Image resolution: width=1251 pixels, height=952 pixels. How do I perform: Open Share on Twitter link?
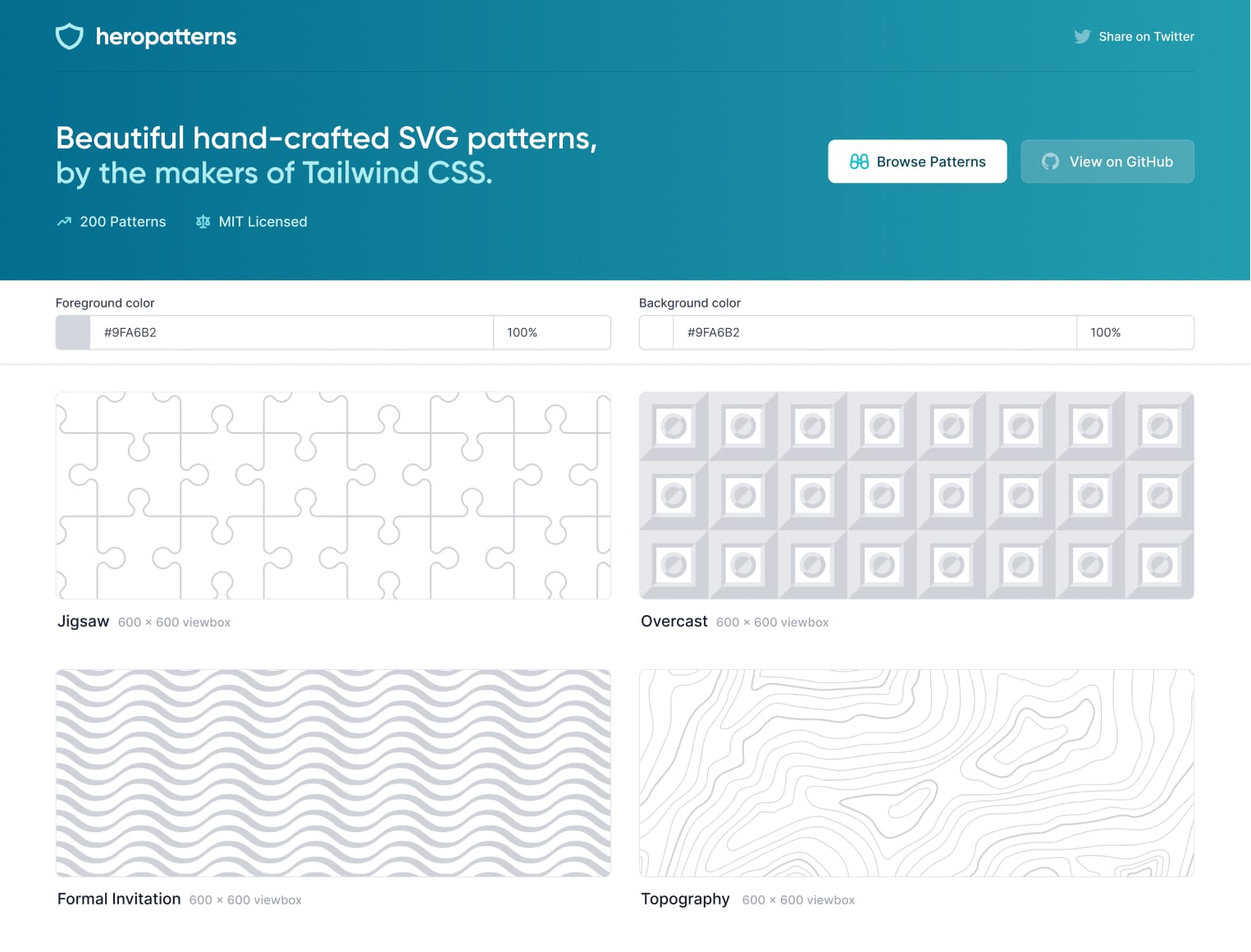[1145, 37]
